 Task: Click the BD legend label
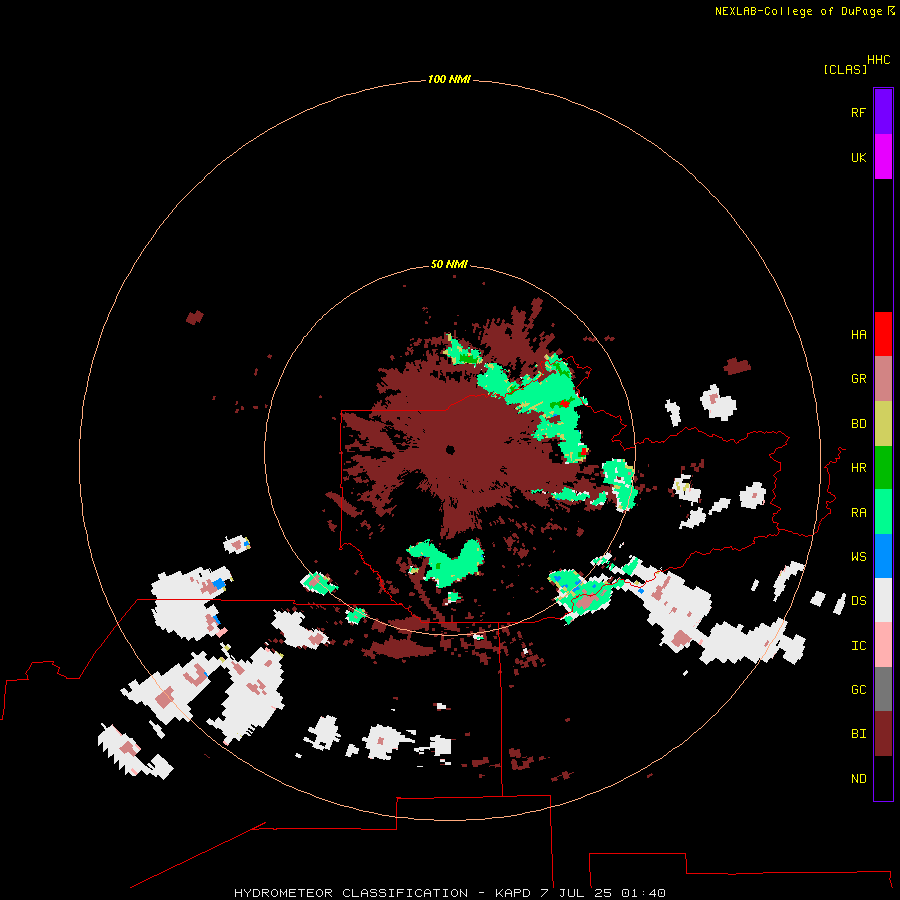858,424
